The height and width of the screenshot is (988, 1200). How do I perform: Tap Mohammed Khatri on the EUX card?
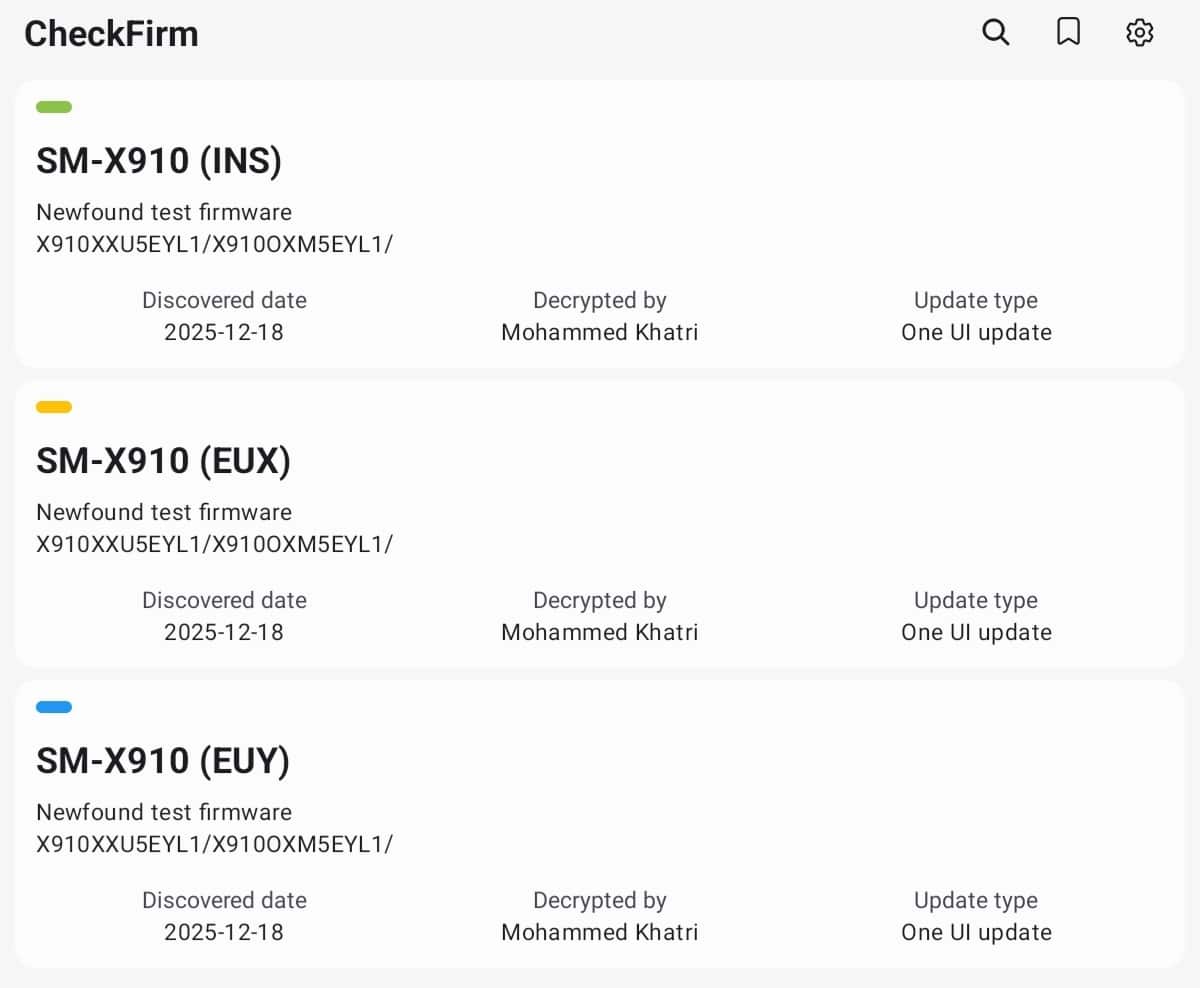(x=599, y=632)
